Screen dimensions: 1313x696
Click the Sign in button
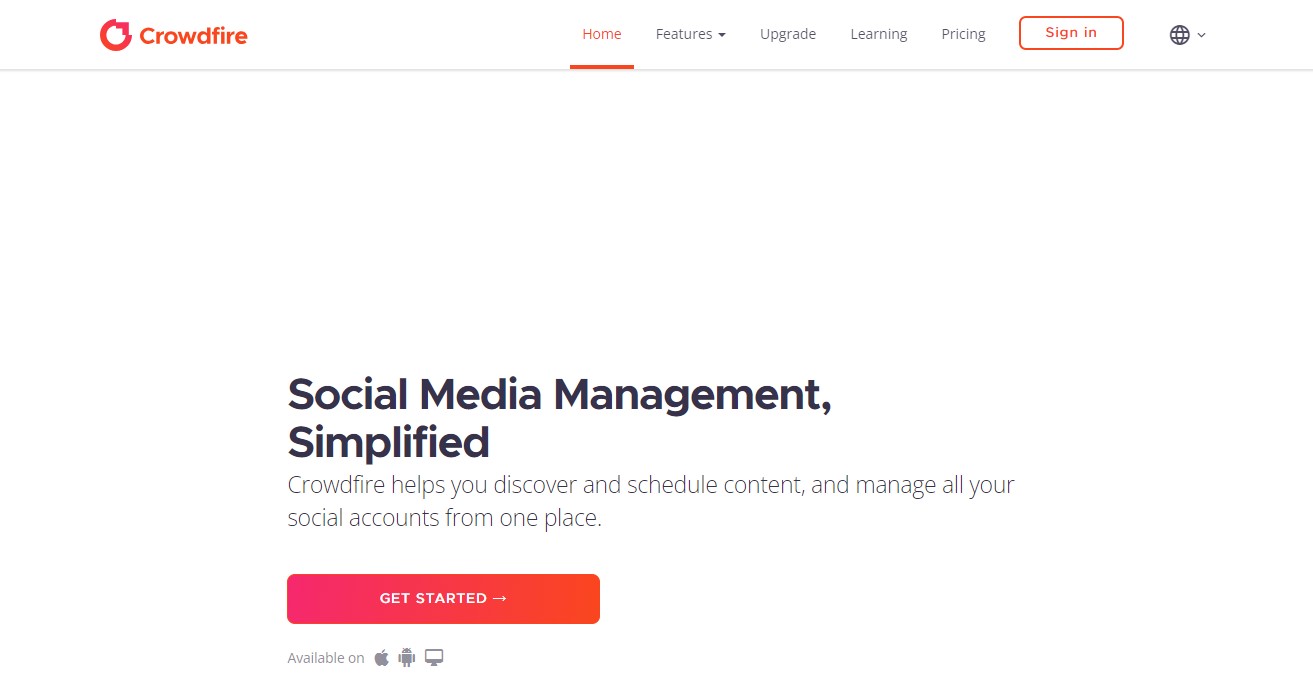click(1071, 33)
